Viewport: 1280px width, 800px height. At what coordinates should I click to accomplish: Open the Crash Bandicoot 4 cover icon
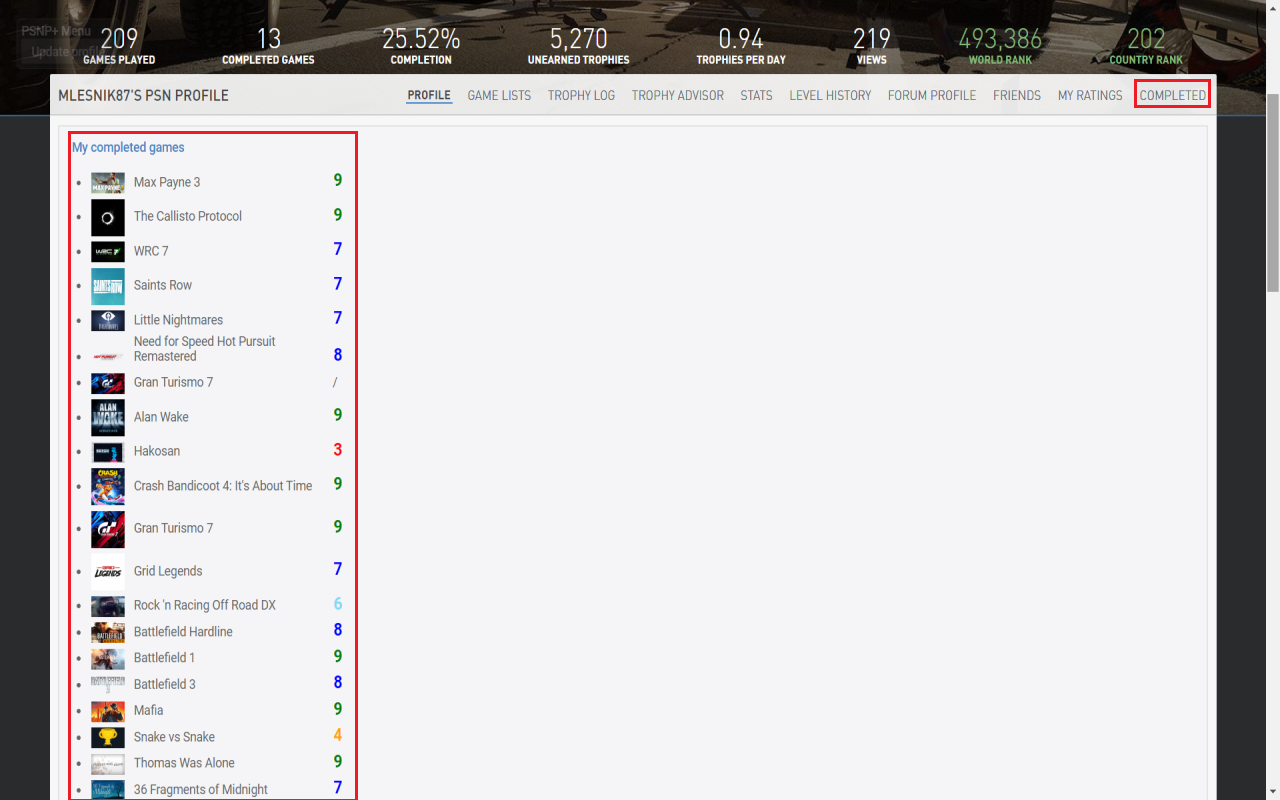[108, 487]
